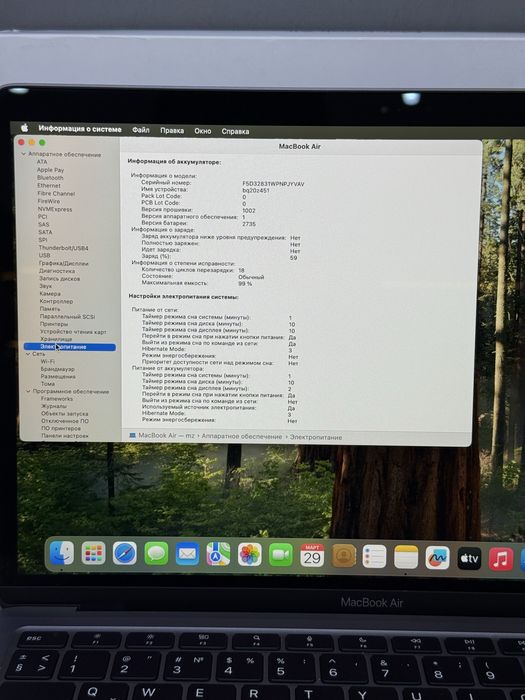Select Apple Pay in the sidebar

click(x=50, y=170)
